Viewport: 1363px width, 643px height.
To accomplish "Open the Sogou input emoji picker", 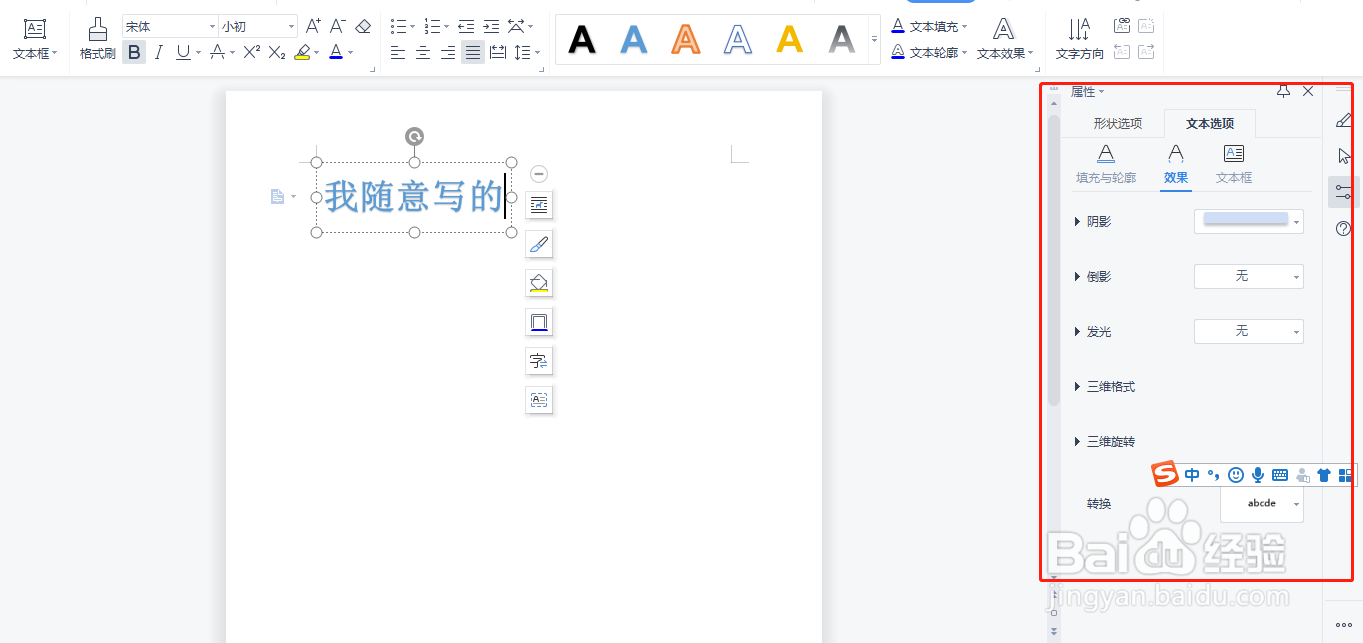I will (x=1236, y=474).
